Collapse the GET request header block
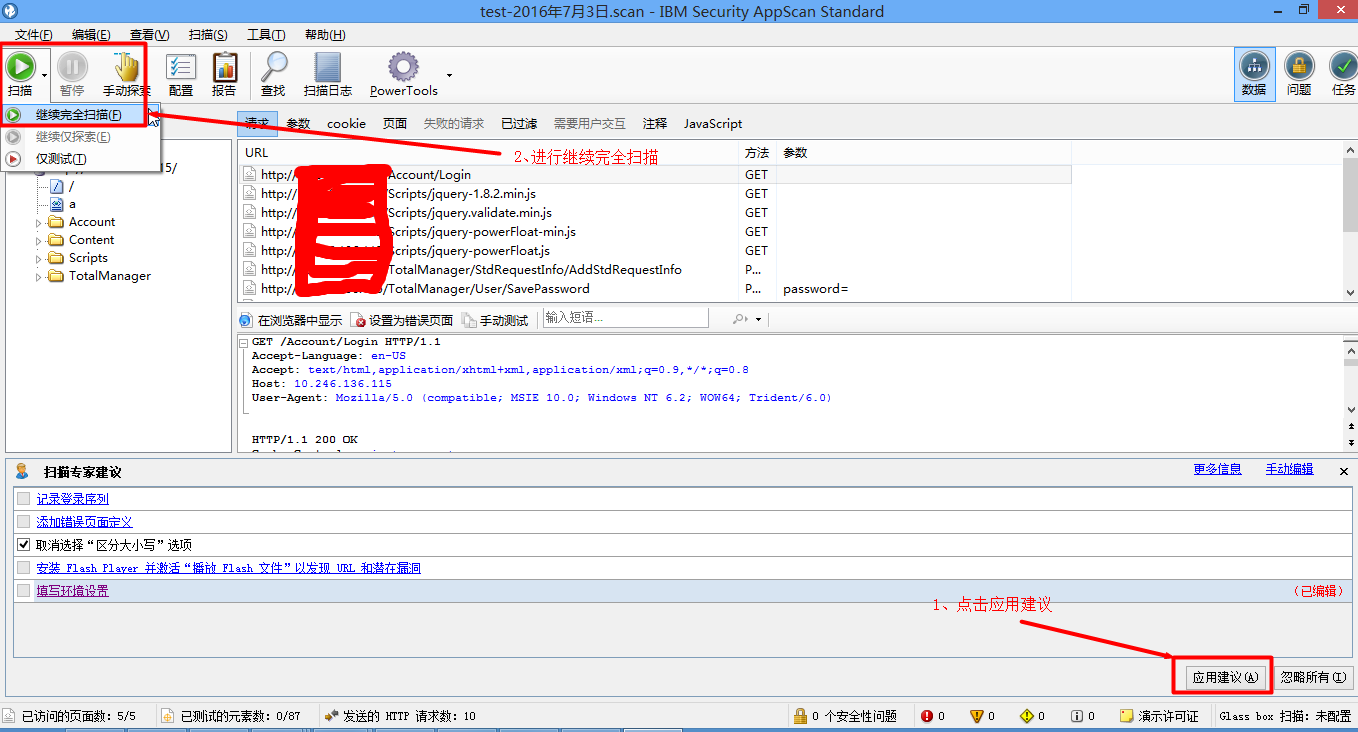Viewport: 1358px width, 732px height. [243, 342]
